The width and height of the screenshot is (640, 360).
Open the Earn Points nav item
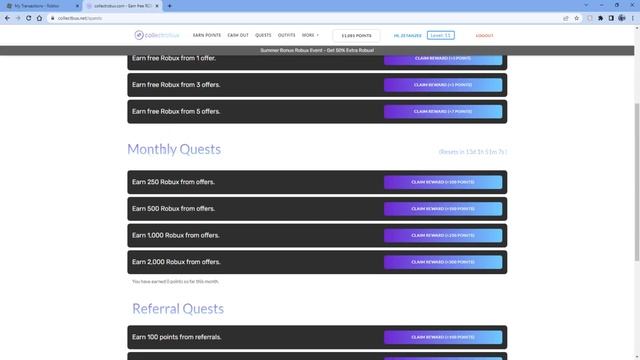point(207,36)
